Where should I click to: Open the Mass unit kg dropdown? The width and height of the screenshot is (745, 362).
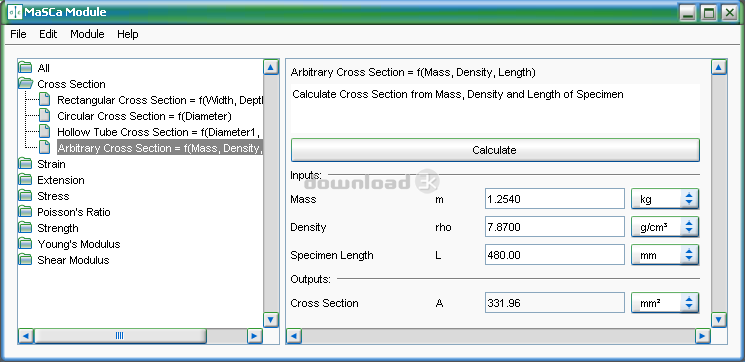click(x=665, y=199)
